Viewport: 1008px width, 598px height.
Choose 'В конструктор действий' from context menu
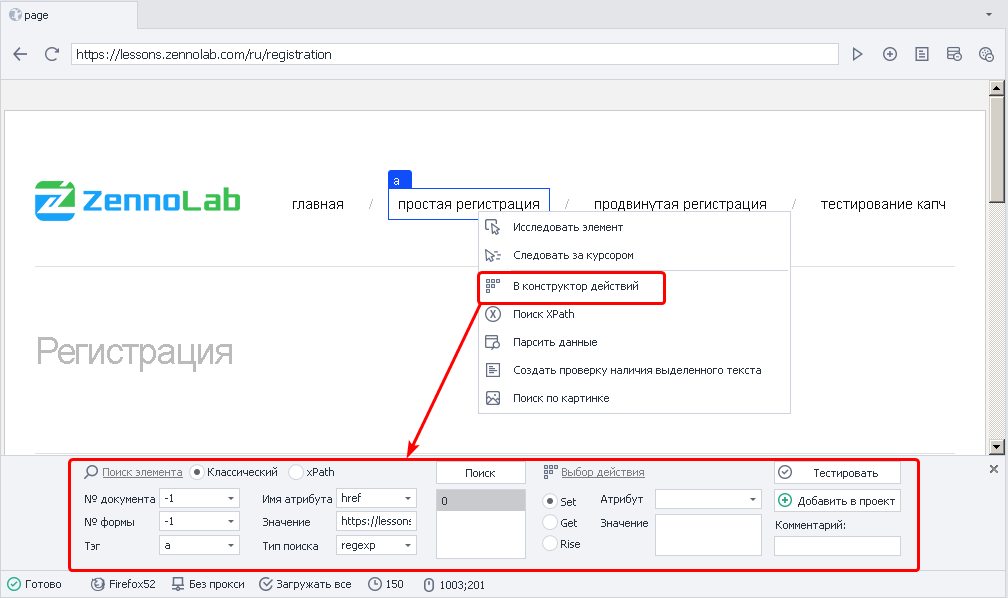coord(574,286)
